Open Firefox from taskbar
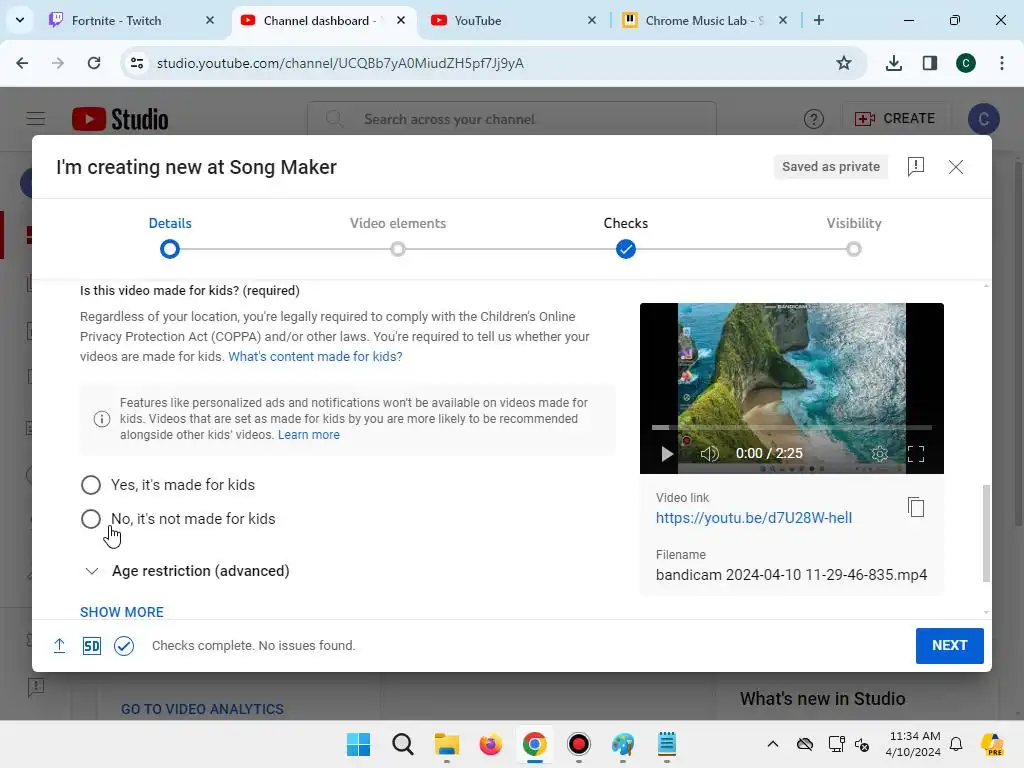 pos(490,744)
